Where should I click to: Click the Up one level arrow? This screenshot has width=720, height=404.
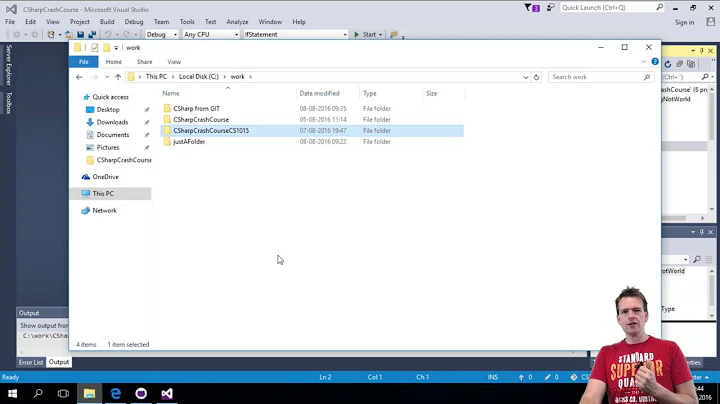[117, 77]
